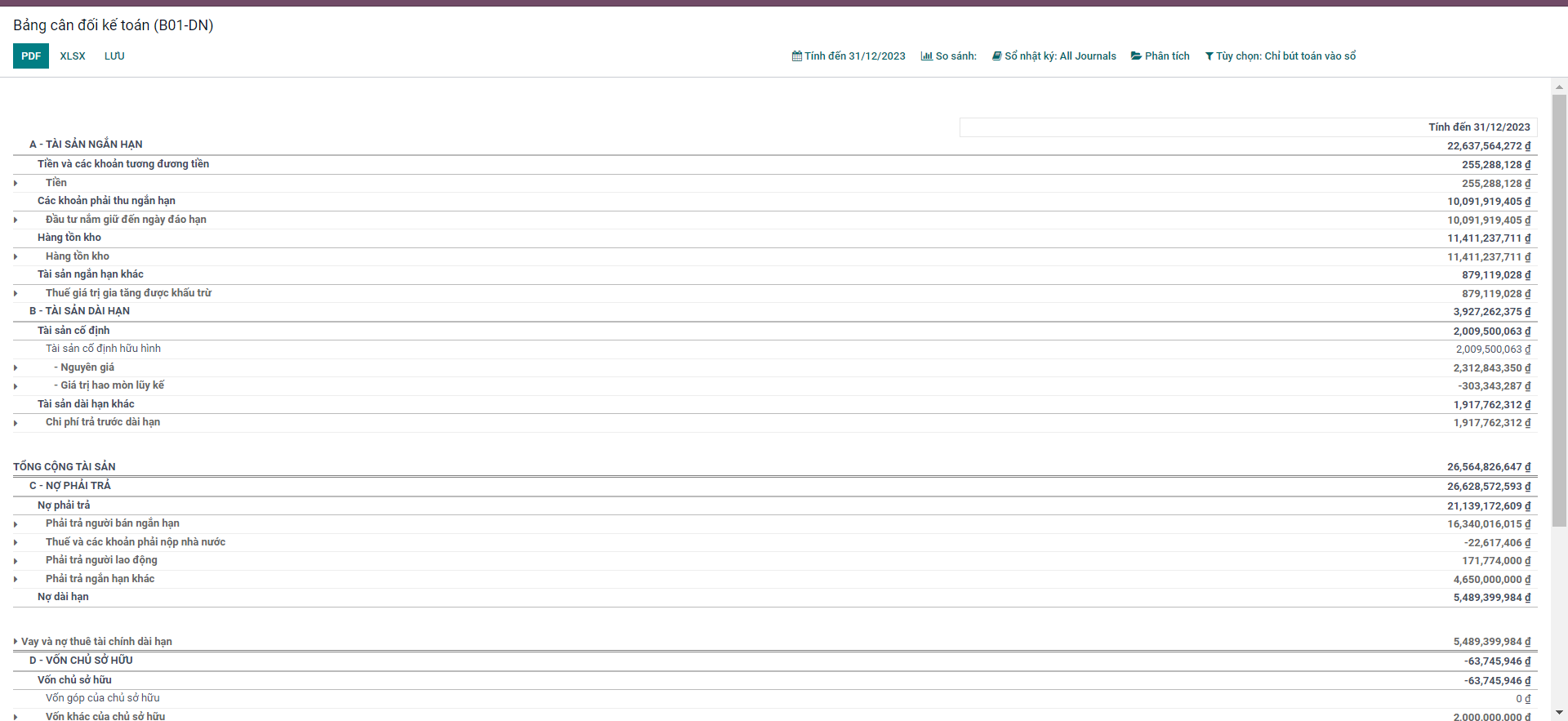Click the bar chart comparison icon
The width and height of the screenshot is (1568, 721).
[926, 56]
